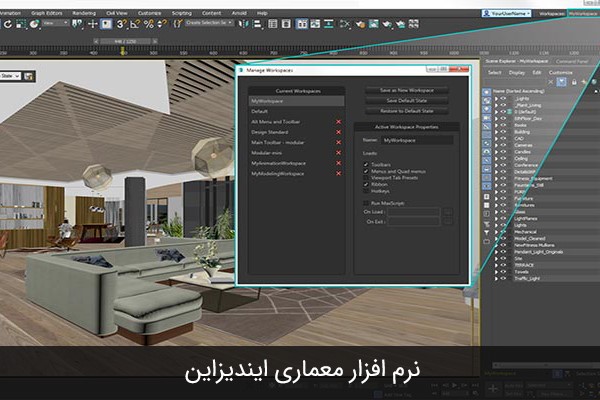Enable the Hotkeys checkbox

[366, 191]
